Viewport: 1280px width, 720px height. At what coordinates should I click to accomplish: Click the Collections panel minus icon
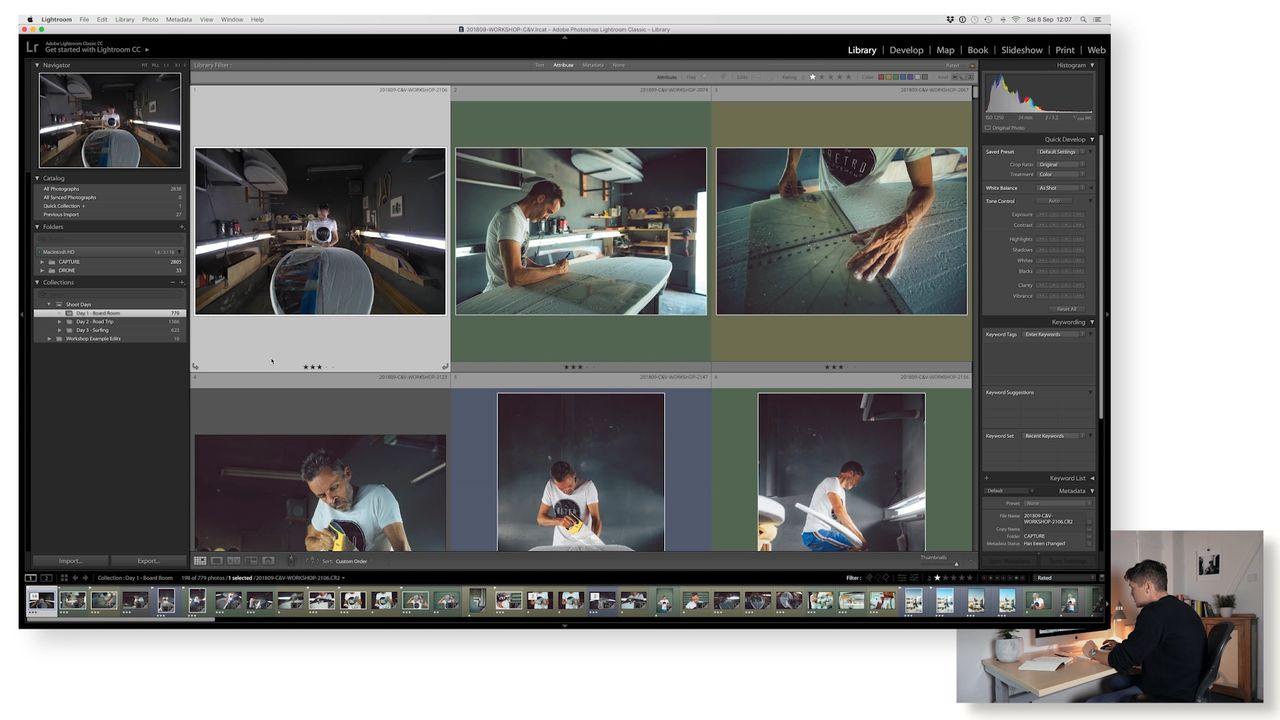[172, 283]
